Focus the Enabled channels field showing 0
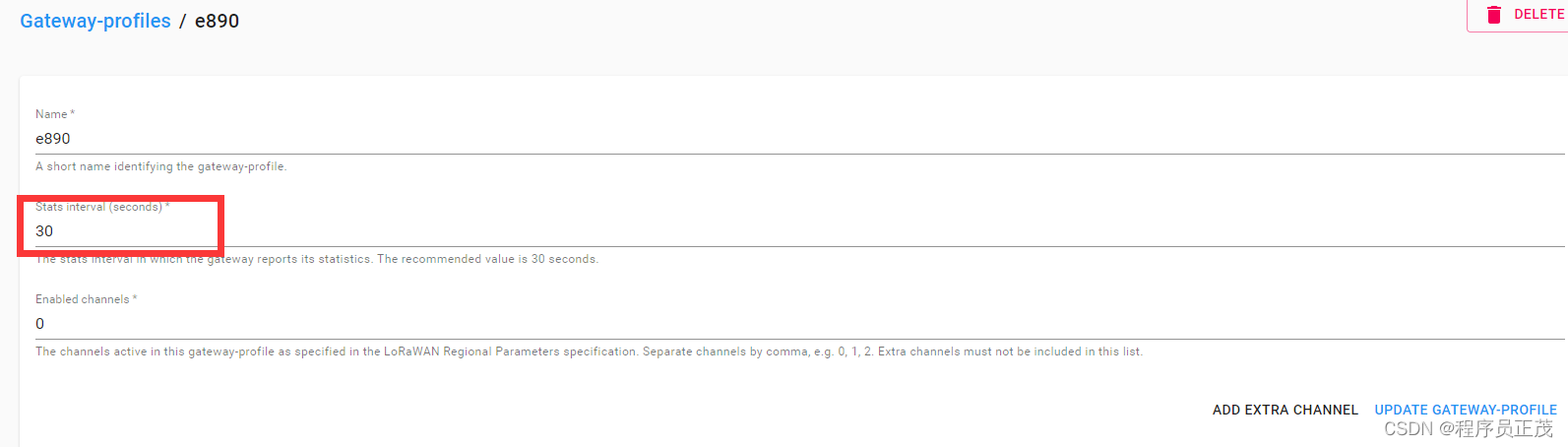 pos(799,324)
